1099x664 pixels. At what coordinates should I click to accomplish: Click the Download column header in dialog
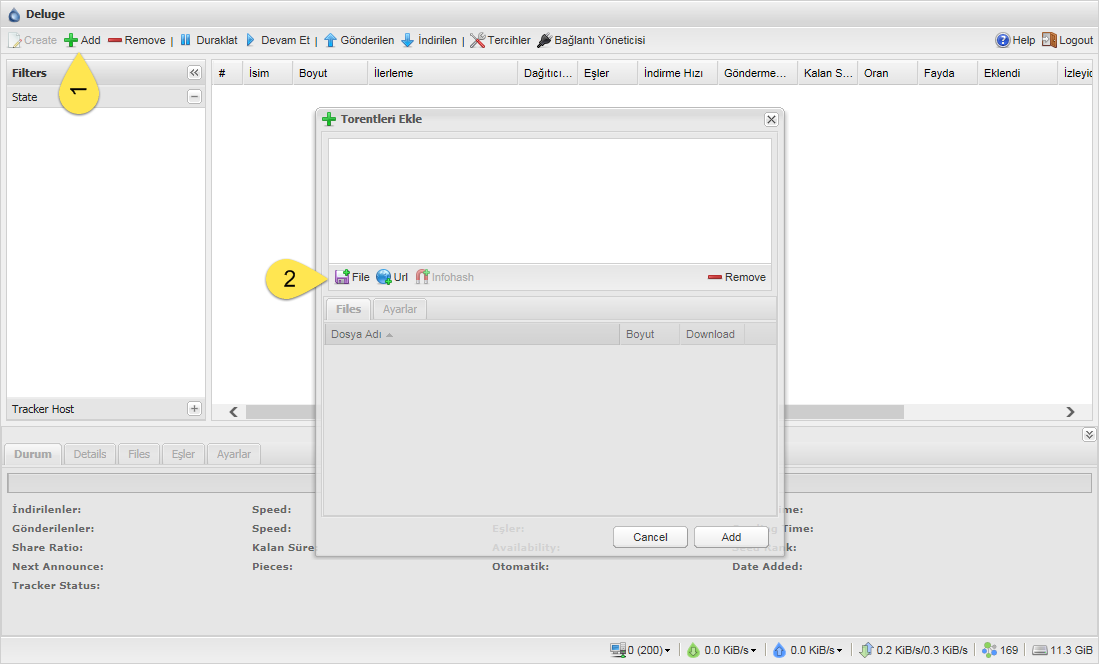coord(711,334)
